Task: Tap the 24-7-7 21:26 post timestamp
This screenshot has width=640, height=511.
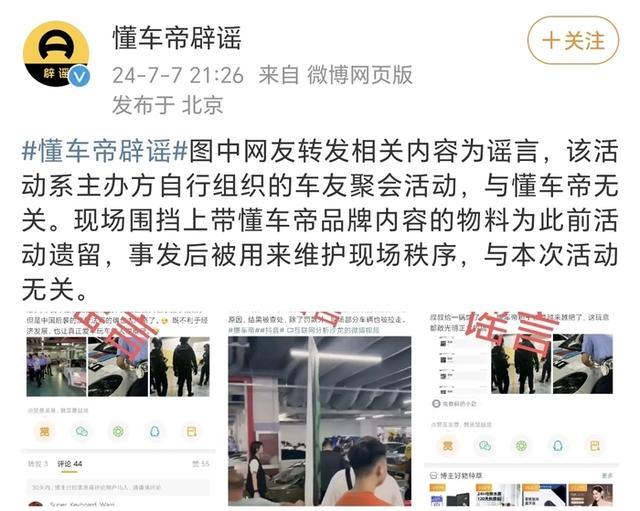Action: (178, 76)
